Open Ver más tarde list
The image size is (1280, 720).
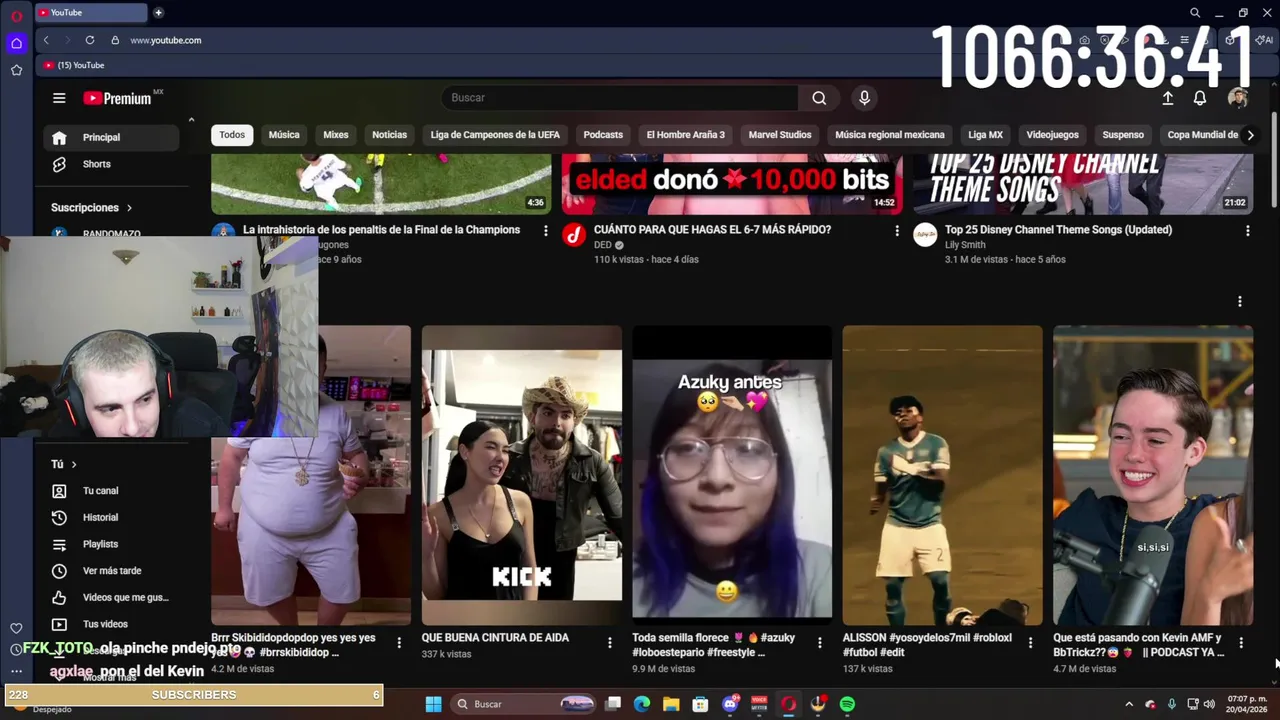click(x=112, y=571)
